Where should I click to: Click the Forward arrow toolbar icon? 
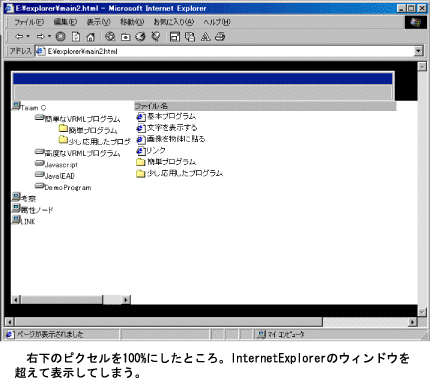point(41,37)
